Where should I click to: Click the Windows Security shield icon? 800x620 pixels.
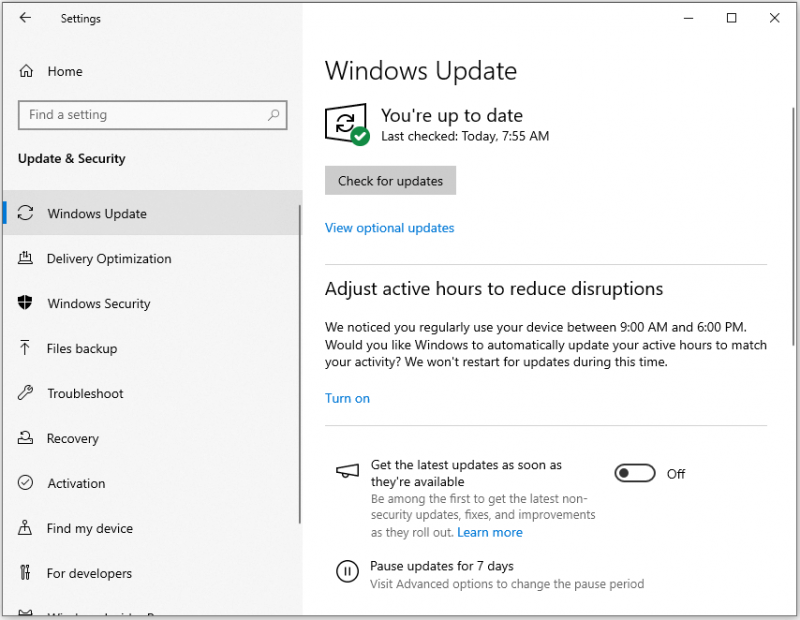tap(25, 303)
